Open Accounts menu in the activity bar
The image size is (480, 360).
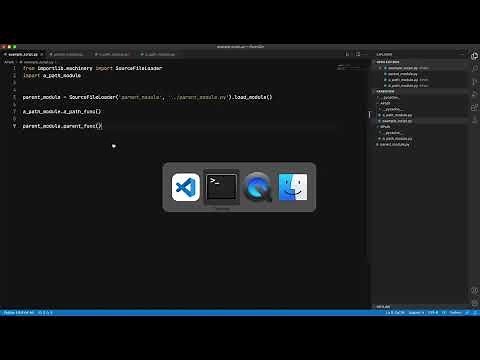coord(474,290)
